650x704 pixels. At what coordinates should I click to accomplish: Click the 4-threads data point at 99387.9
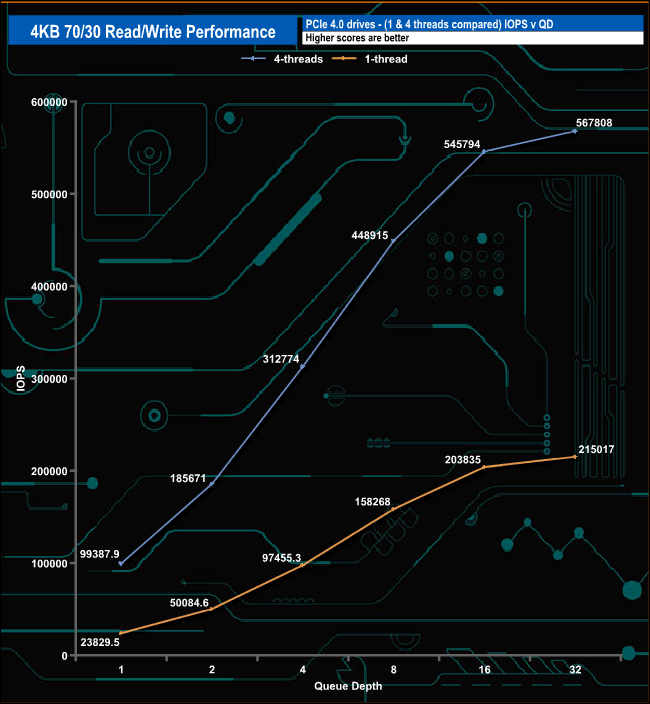121,563
